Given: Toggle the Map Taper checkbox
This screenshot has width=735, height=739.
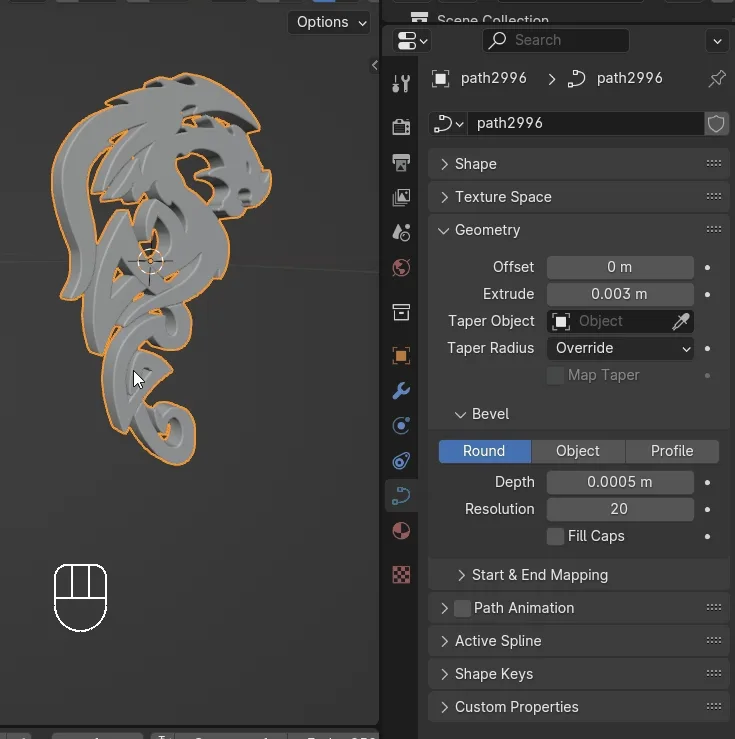Looking at the screenshot, I should 555,376.
